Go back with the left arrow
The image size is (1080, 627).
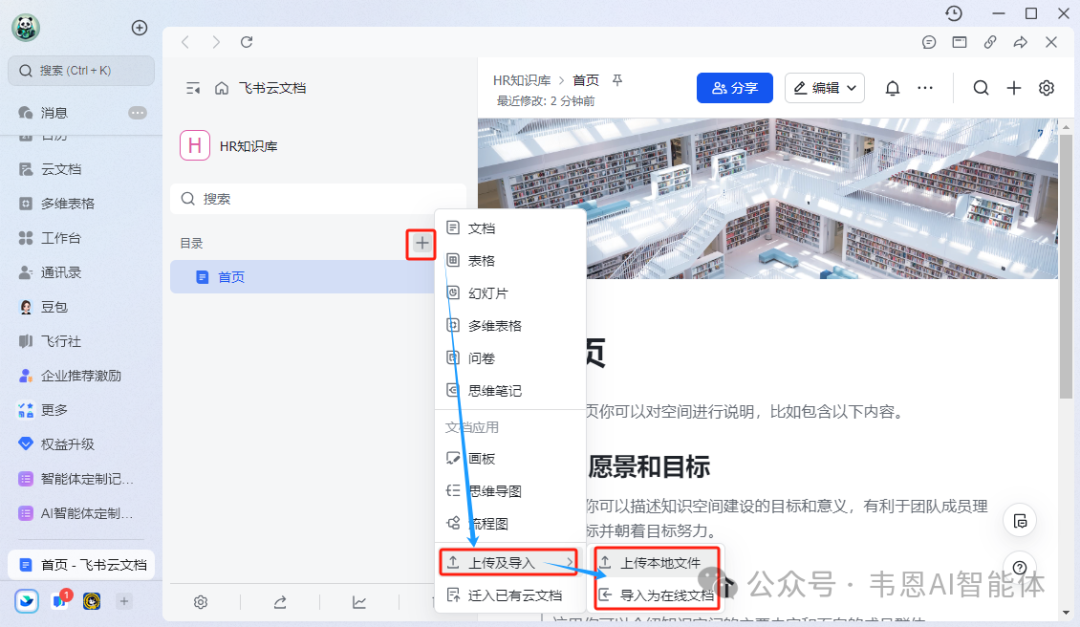[x=185, y=42]
